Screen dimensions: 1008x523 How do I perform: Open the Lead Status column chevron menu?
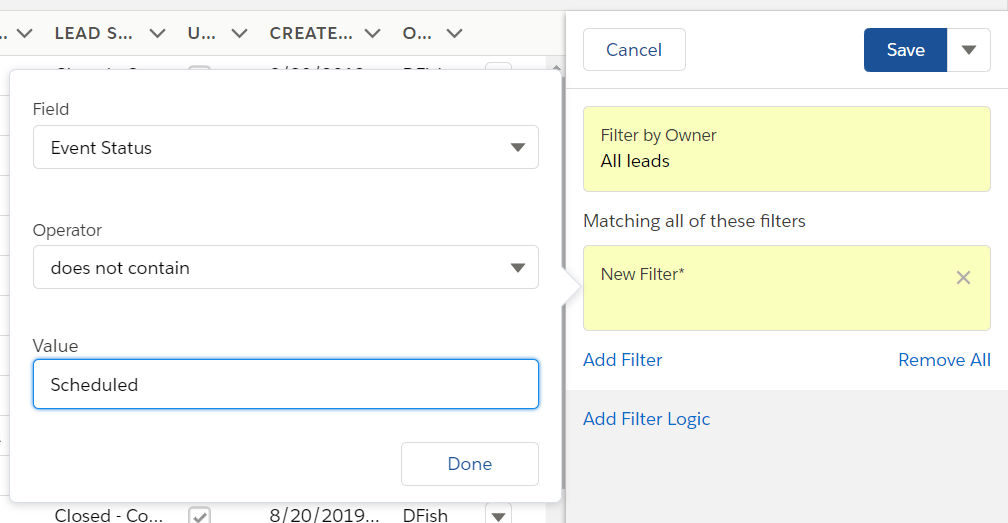click(x=157, y=33)
